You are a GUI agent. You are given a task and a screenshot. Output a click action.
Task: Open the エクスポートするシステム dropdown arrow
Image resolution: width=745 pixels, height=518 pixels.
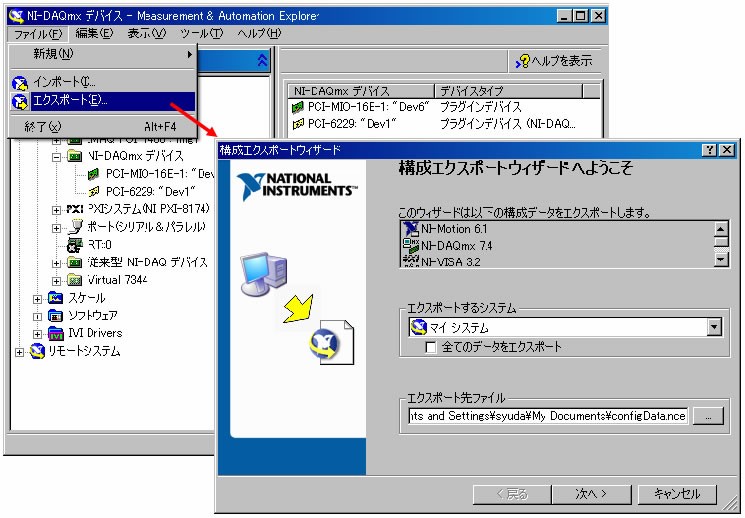(x=714, y=327)
